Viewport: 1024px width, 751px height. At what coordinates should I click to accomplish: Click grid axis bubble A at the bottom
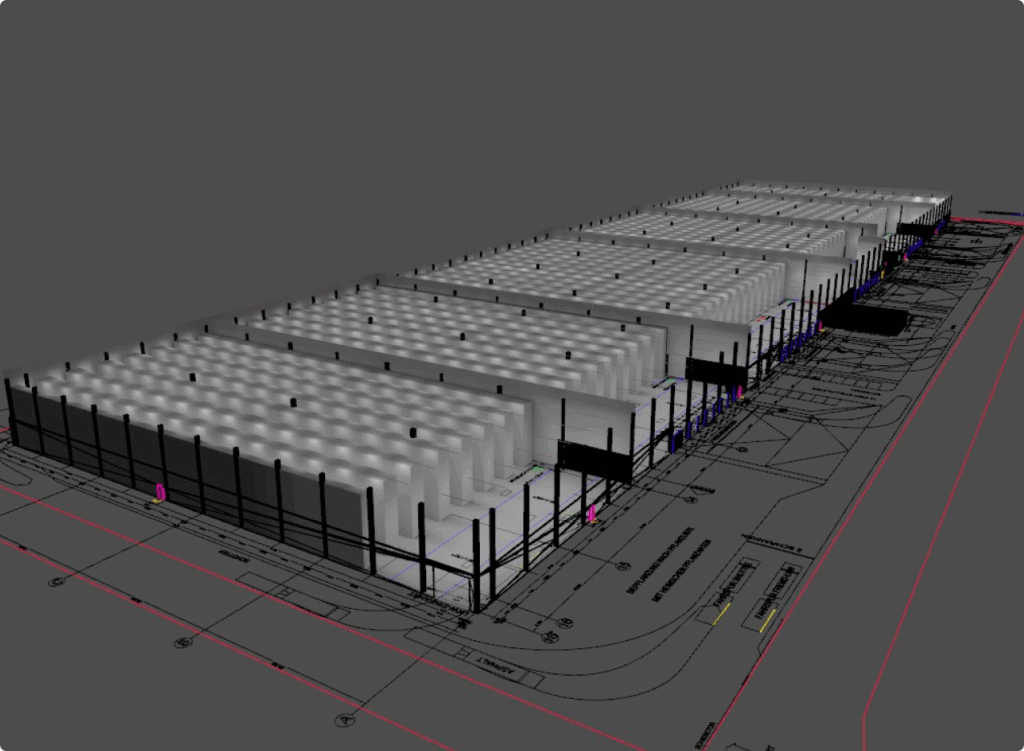click(x=345, y=718)
